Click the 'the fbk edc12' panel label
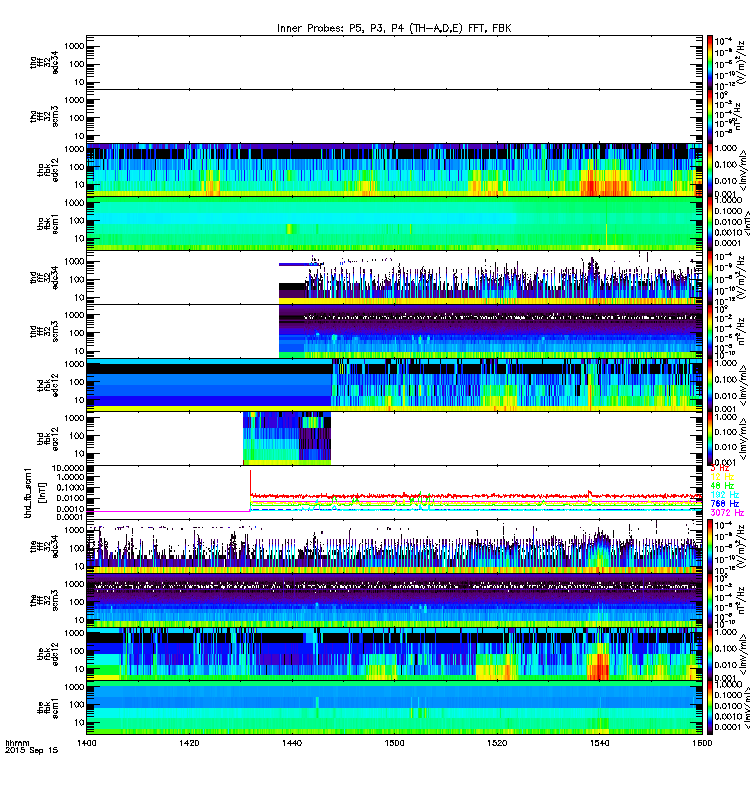Viewport: 750px width, 800px height. point(48,654)
